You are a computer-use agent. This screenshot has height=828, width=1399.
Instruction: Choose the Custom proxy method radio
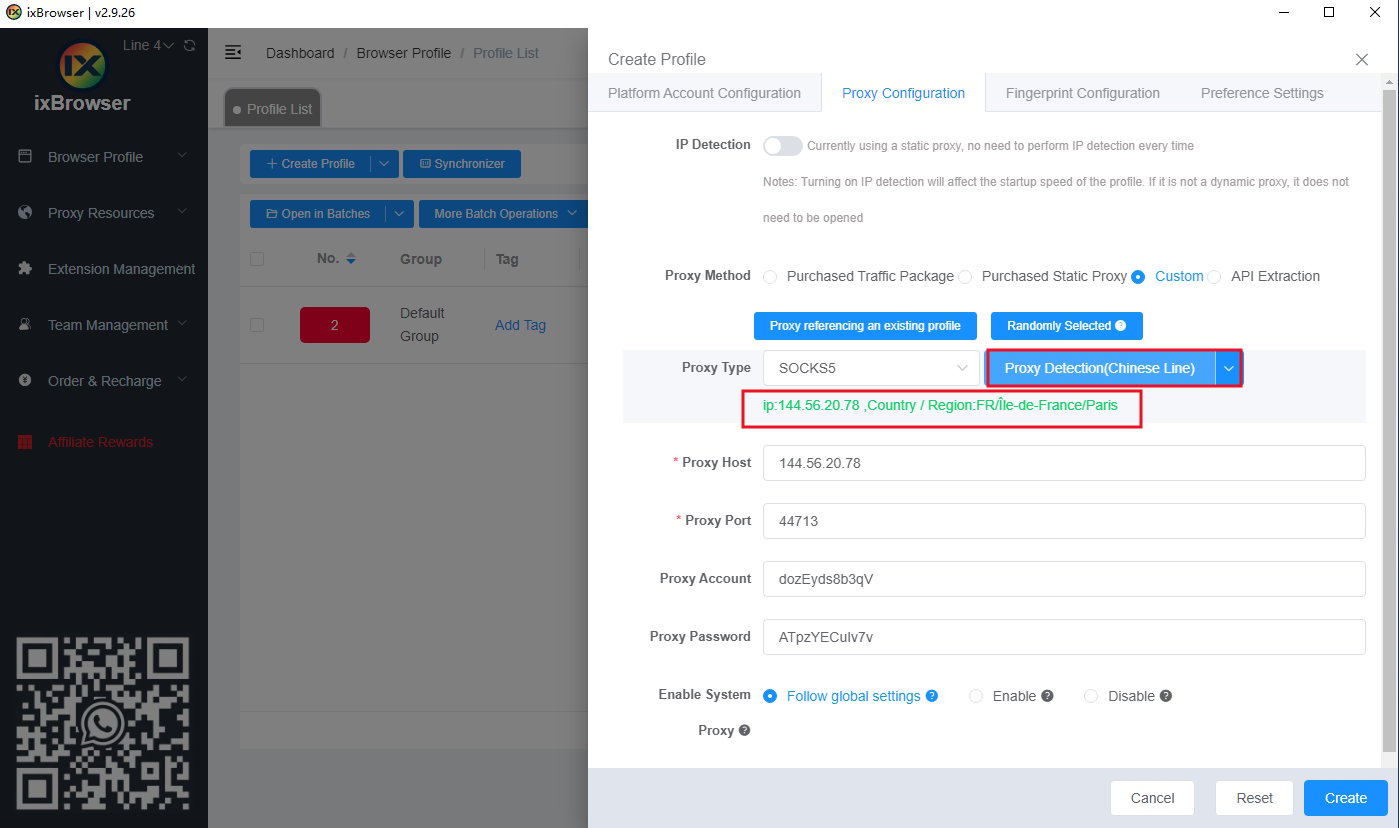[1138, 277]
